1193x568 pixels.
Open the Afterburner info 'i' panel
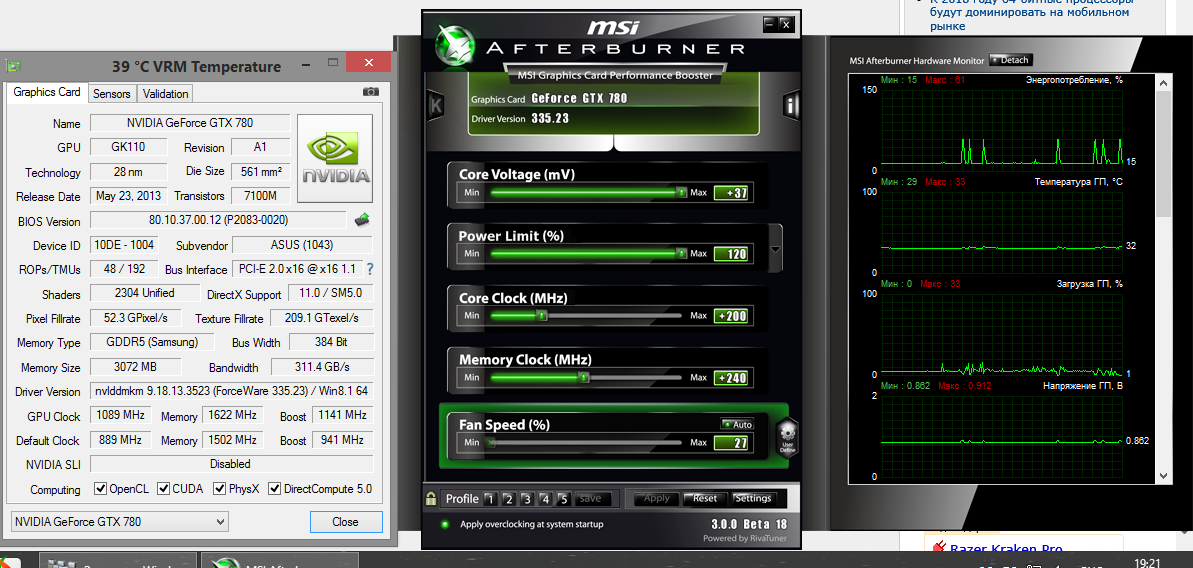click(x=790, y=105)
